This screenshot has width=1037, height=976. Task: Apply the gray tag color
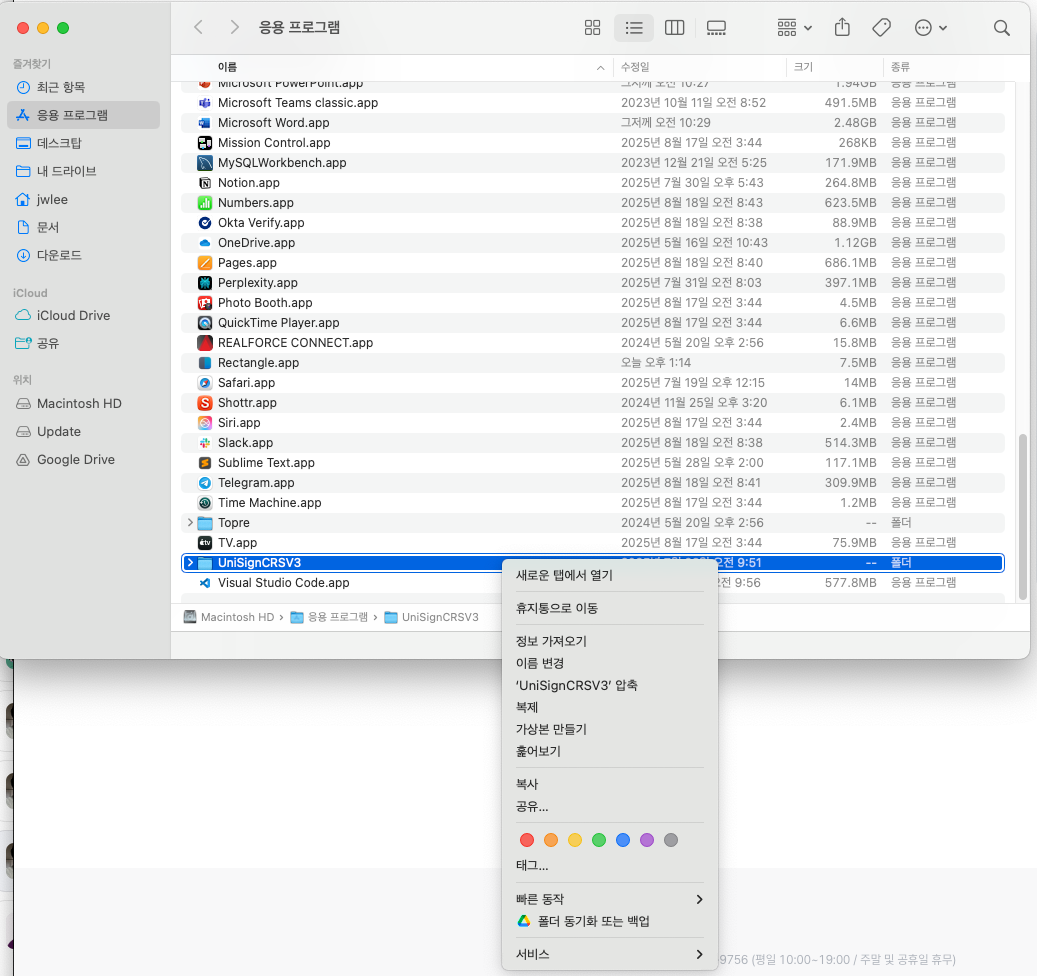pyautogui.click(x=671, y=840)
